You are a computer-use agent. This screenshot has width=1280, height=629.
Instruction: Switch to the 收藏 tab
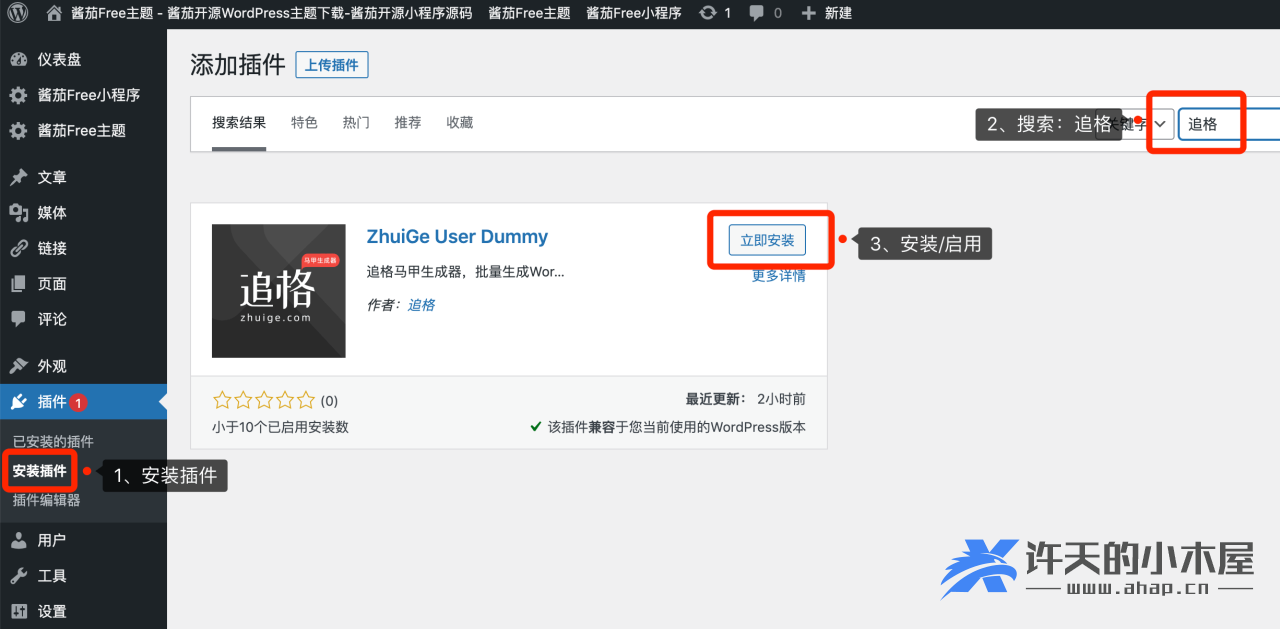[460, 123]
